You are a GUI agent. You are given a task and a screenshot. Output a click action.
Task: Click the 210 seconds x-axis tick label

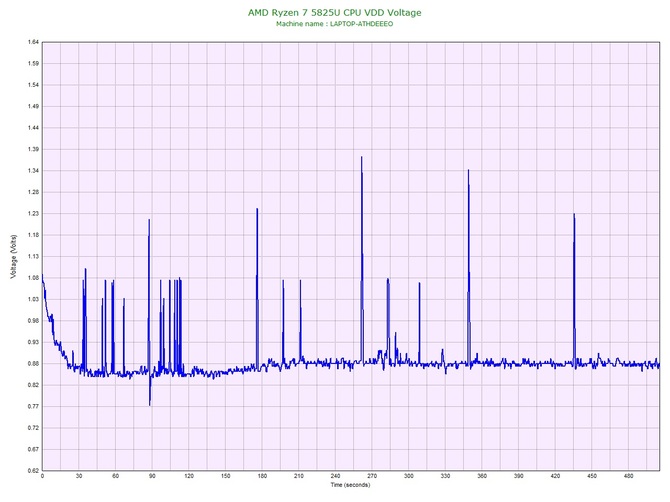299,476
